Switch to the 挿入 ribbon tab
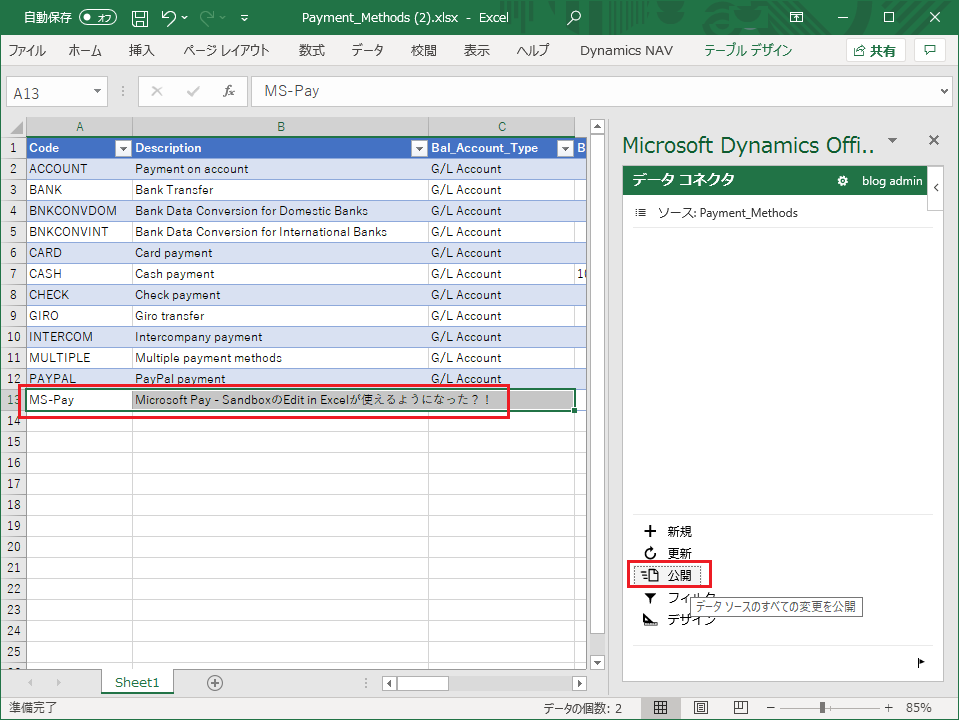This screenshot has width=959, height=720. point(141,50)
